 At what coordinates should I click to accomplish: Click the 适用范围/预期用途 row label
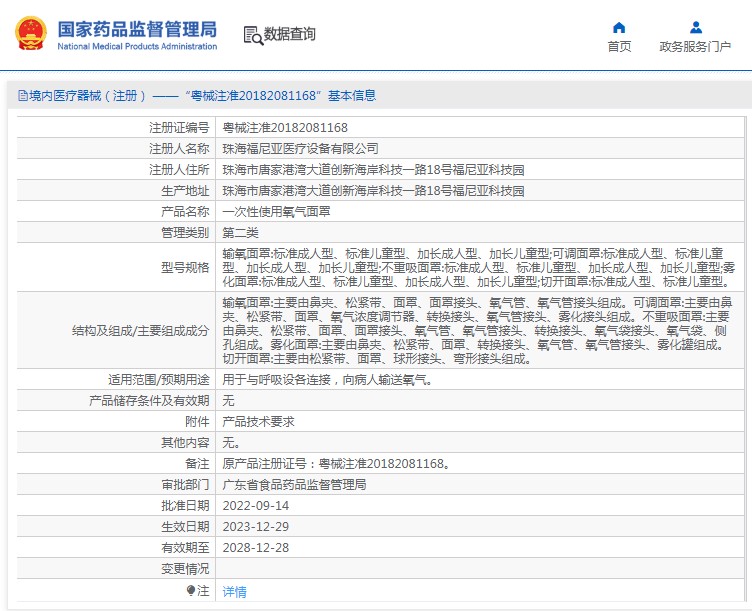point(159,380)
